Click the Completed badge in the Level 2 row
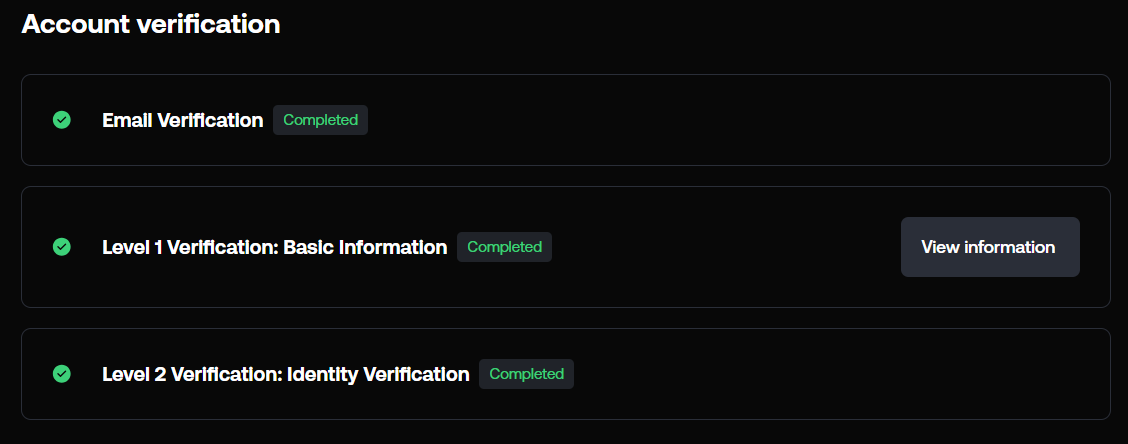This screenshot has height=444, width=1128. click(527, 373)
